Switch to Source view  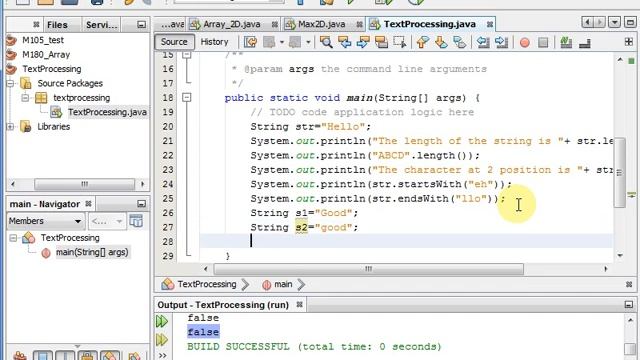point(174,42)
